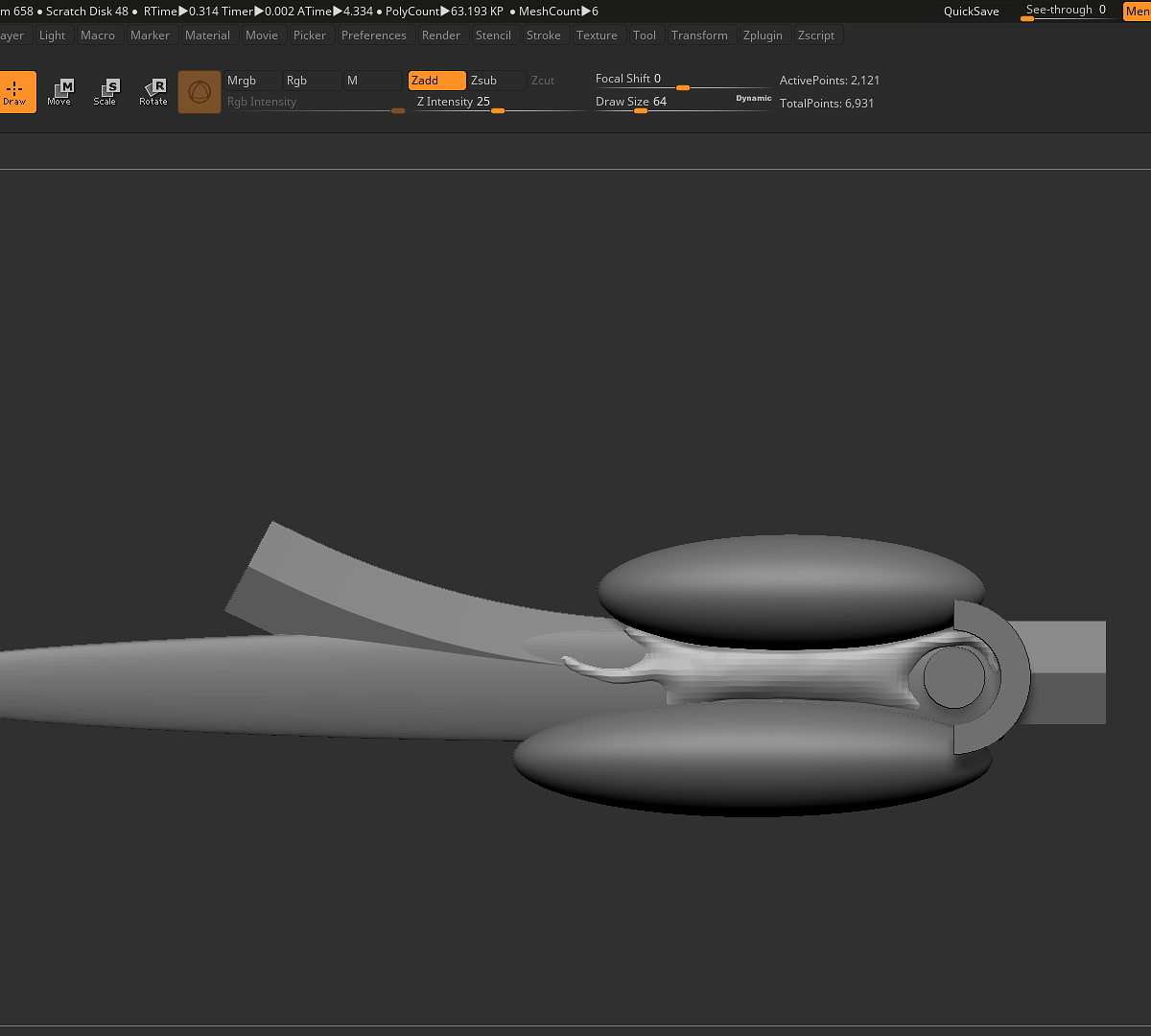Viewport: 1151px width, 1036px height.
Task: Select the Scale transform tool
Action: 106,92
